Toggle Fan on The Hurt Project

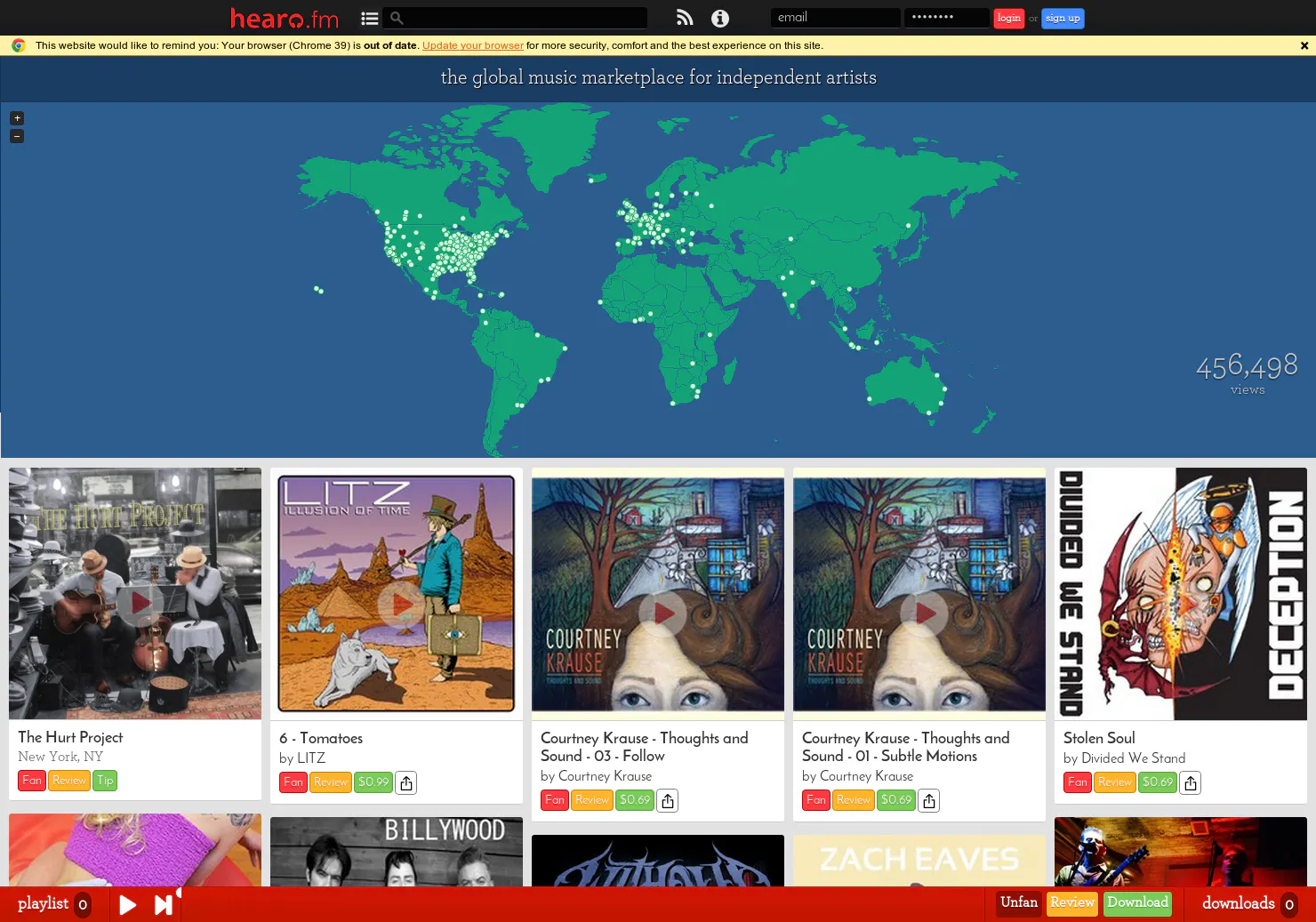32,781
